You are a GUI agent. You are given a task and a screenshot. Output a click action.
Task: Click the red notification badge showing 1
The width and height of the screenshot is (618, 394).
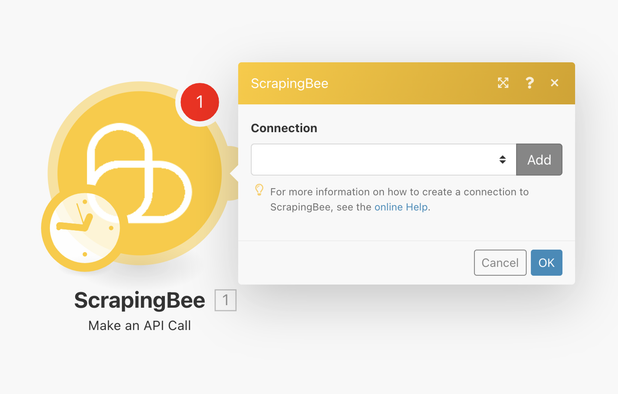pyautogui.click(x=199, y=102)
